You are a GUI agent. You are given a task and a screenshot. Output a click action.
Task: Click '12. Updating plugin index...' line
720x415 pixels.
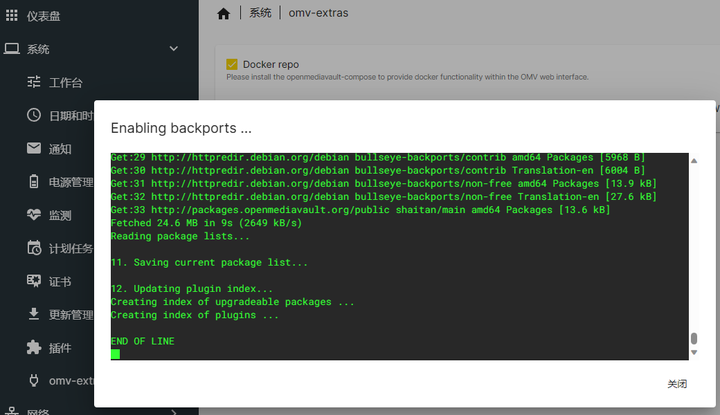coord(191,289)
